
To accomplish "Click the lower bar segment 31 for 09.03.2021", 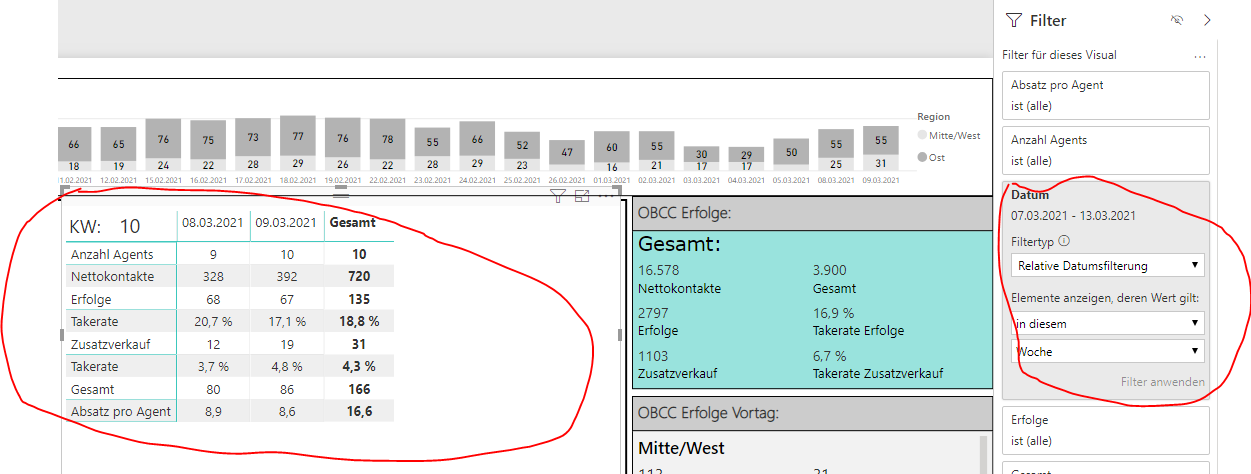I will point(881,163).
